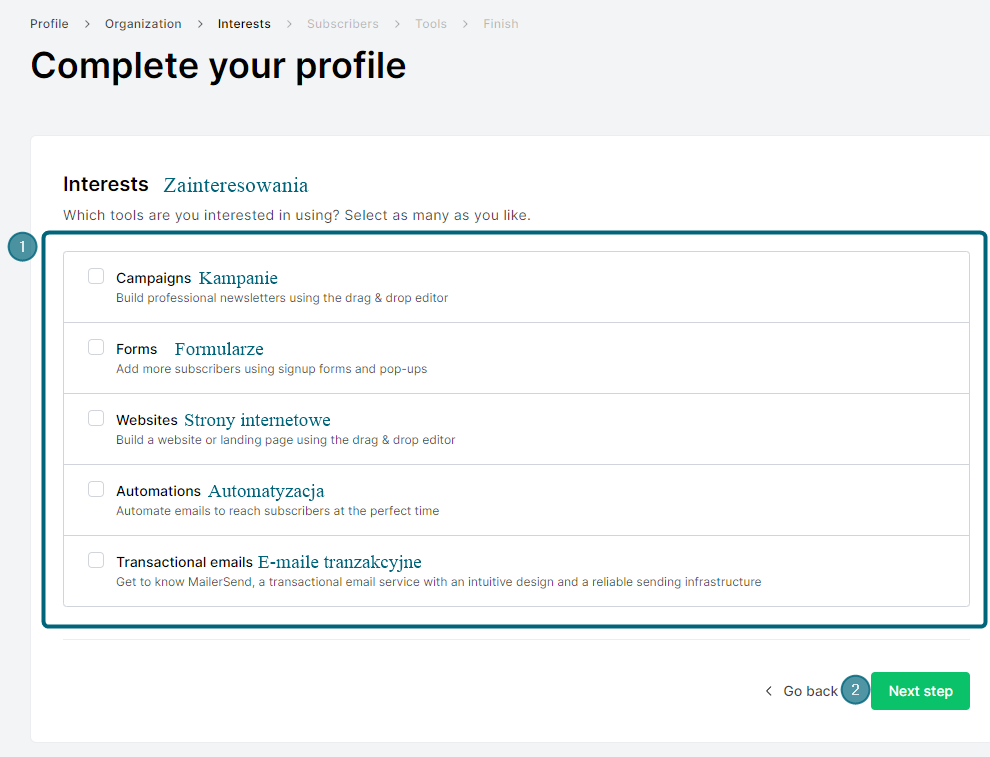Enable the Forms checkbox
990x757 pixels.
(96, 347)
